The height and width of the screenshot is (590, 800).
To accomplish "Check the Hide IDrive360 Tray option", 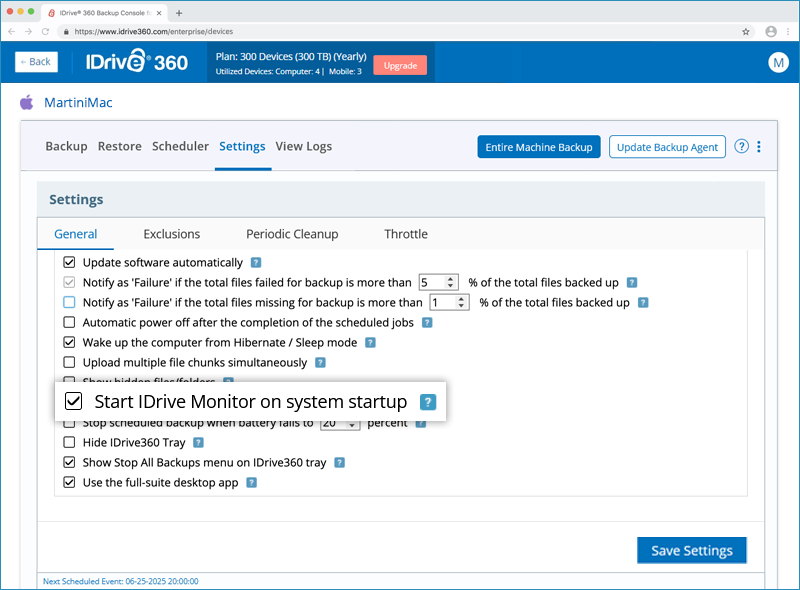I will 69,442.
